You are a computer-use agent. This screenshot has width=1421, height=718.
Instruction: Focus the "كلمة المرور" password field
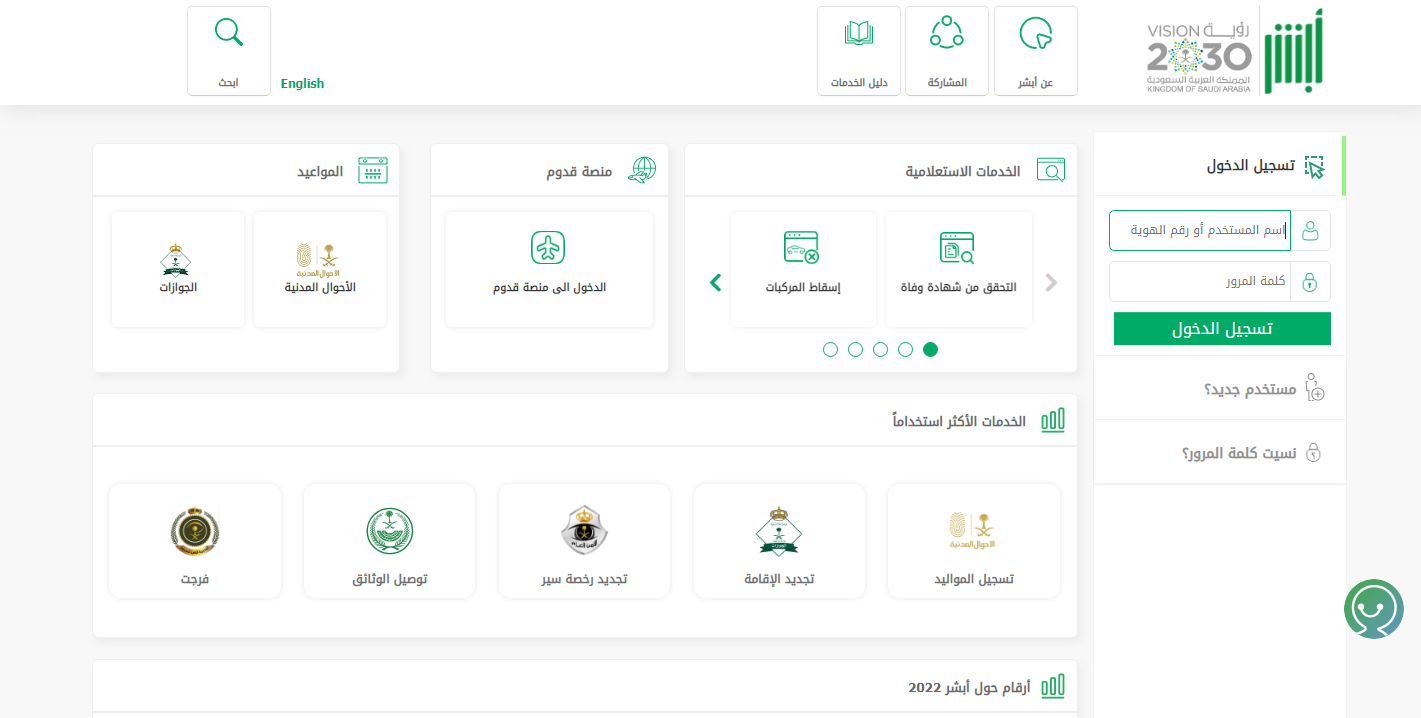click(x=1200, y=281)
